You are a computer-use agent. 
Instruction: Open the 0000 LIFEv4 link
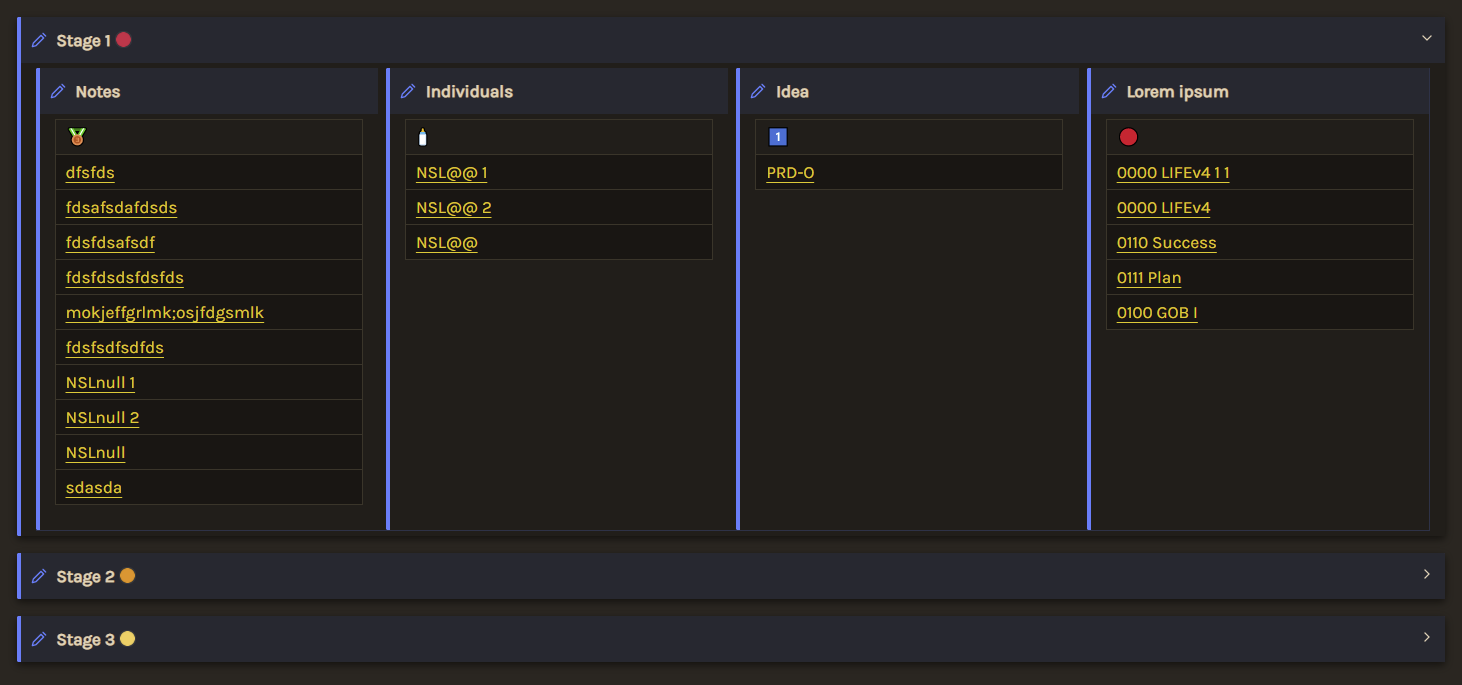[x=1163, y=208]
